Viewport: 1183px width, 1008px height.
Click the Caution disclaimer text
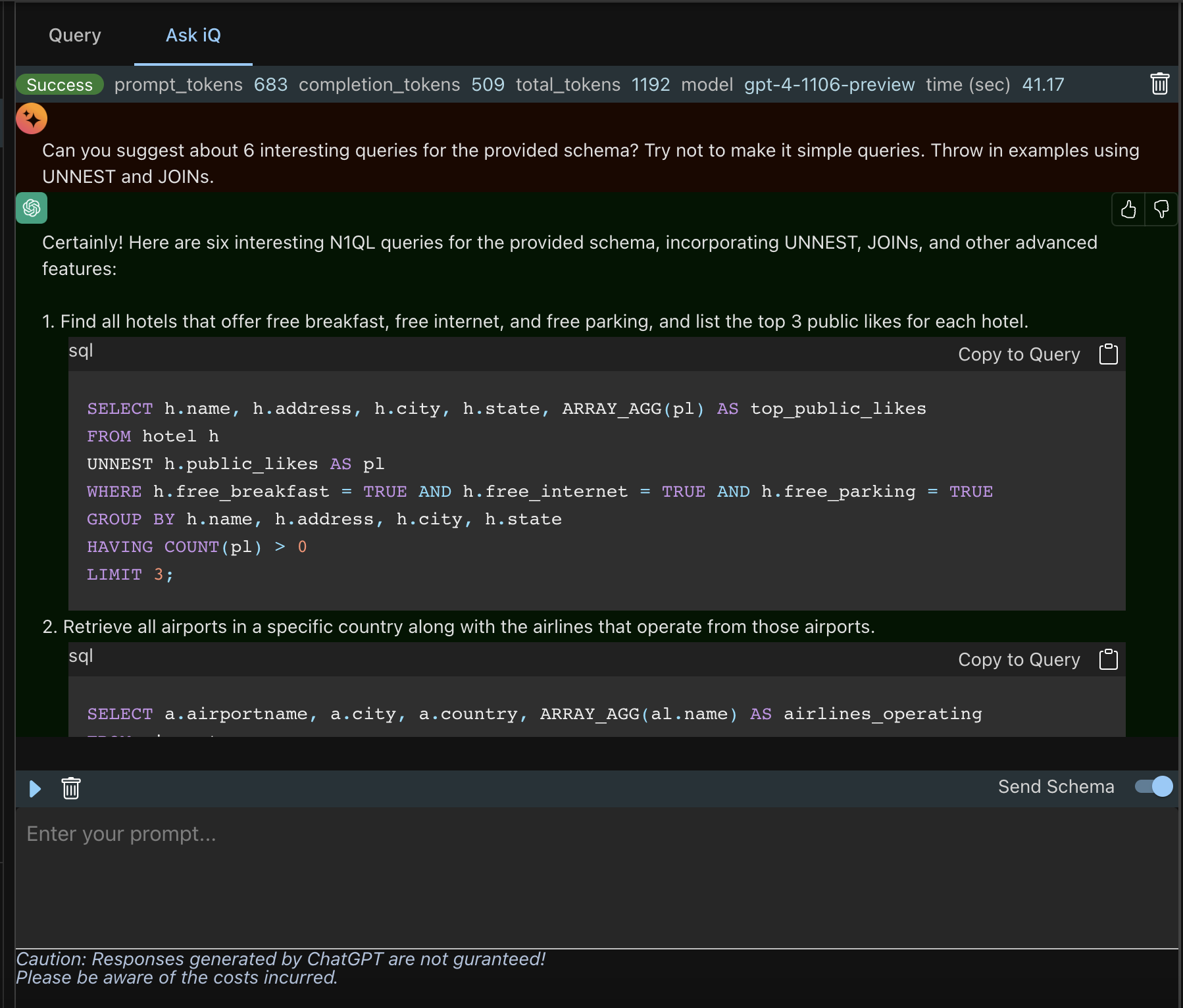281,968
